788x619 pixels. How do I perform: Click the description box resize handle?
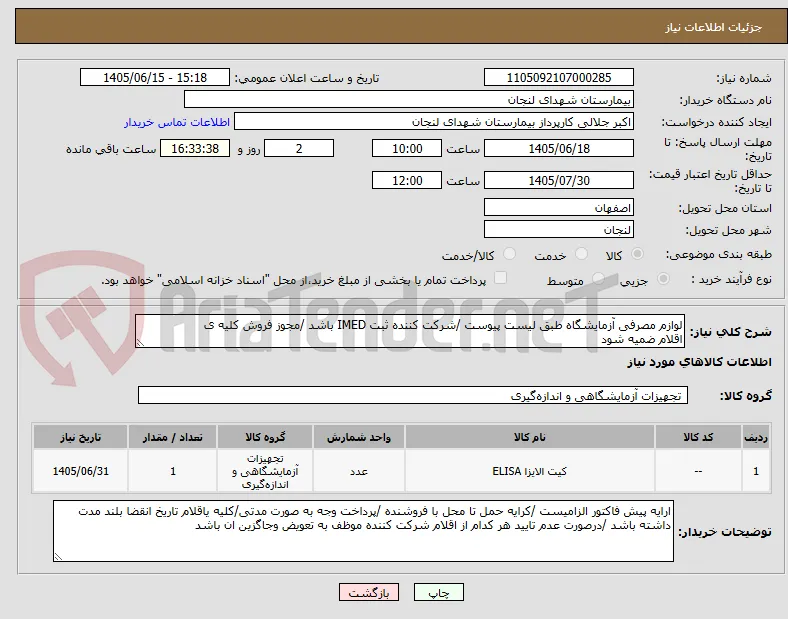click(x=140, y=343)
